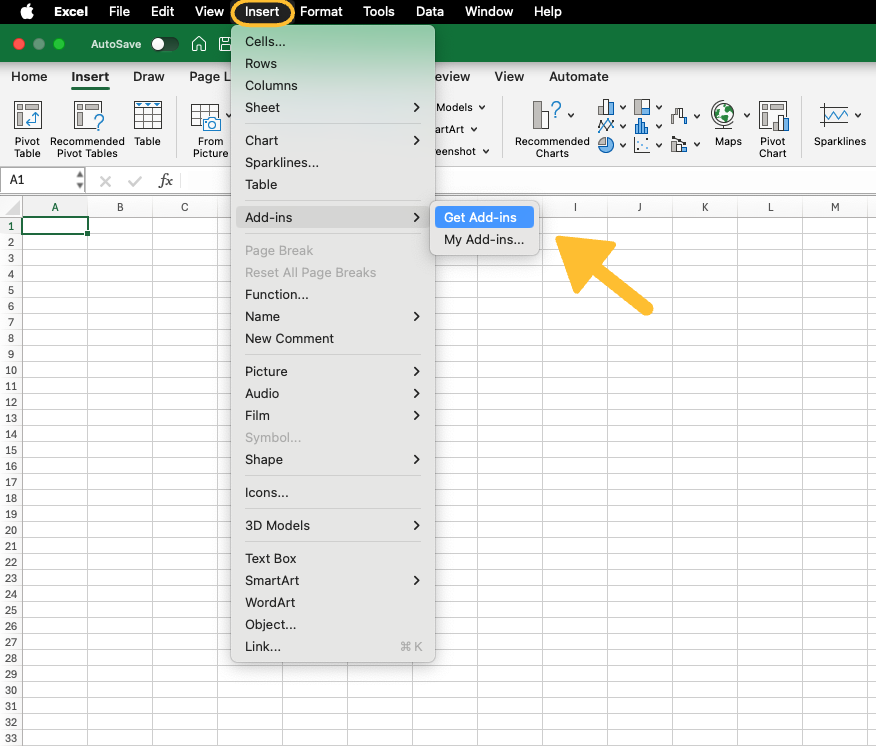Open the Apple menu
Image resolution: width=876 pixels, height=746 pixels.
27,12
